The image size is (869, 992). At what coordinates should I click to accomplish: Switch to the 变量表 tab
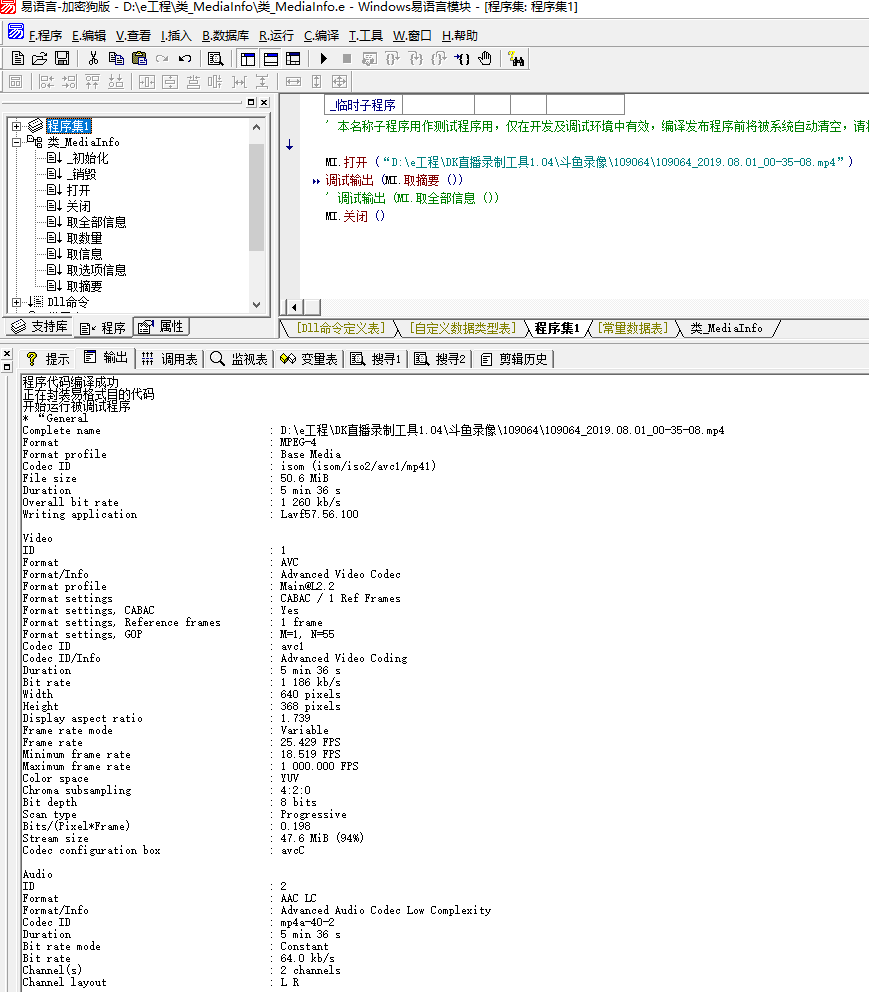click(309, 359)
